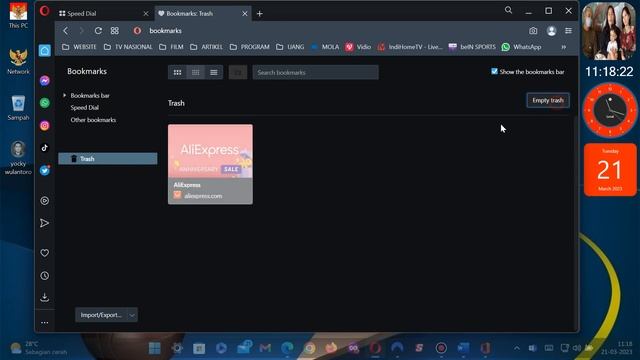Open Gmail icon on taskbar
Image resolution: width=640 pixels, height=360 pixels.
click(x=265, y=348)
